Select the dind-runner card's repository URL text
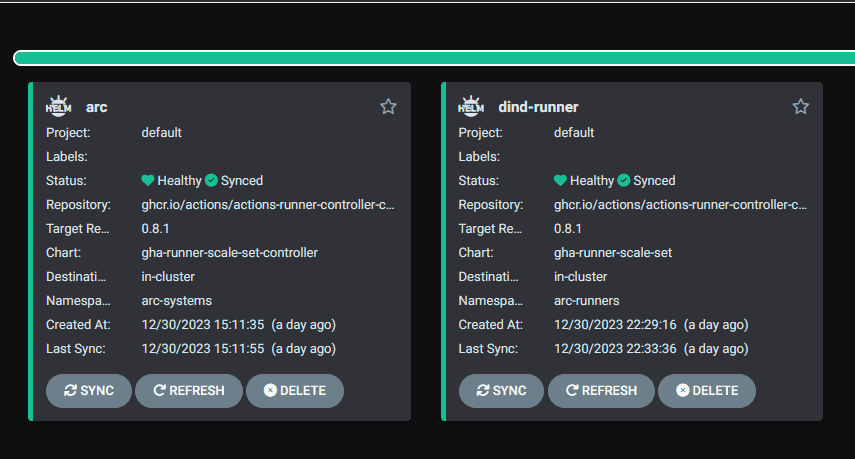Image resolution: width=855 pixels, height=459 pixels. pos(680,205)
